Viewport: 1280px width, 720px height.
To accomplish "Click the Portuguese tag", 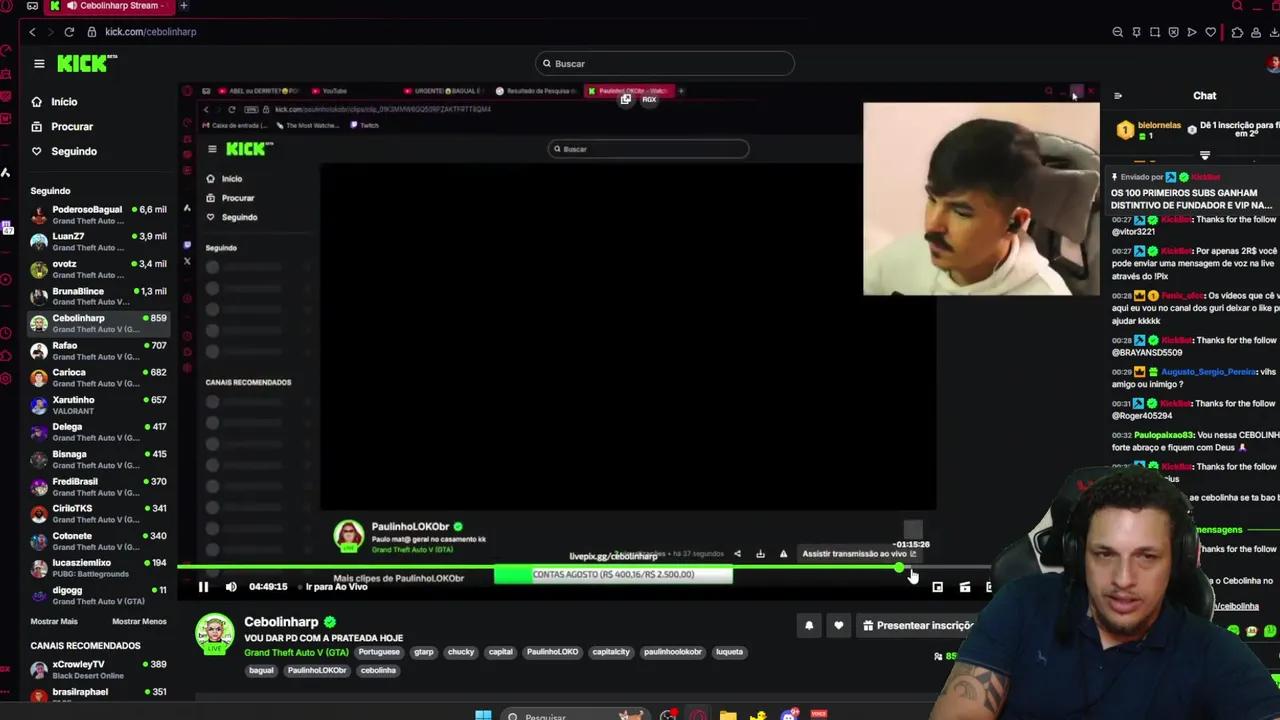I will [x=379, y=652].
